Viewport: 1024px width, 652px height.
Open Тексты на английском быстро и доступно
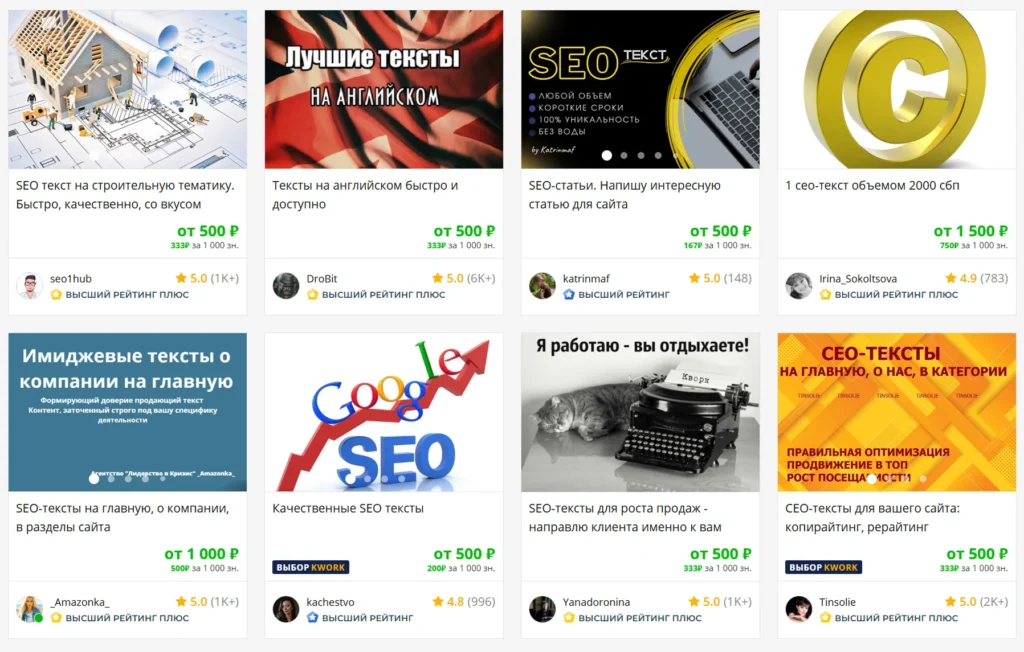365,195
